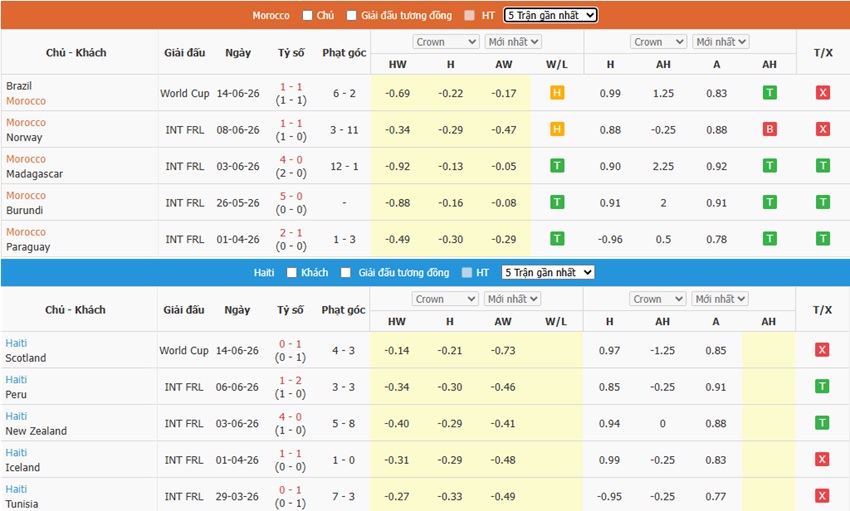
Task: Open Burundi team link
Action: click(24, 210)
